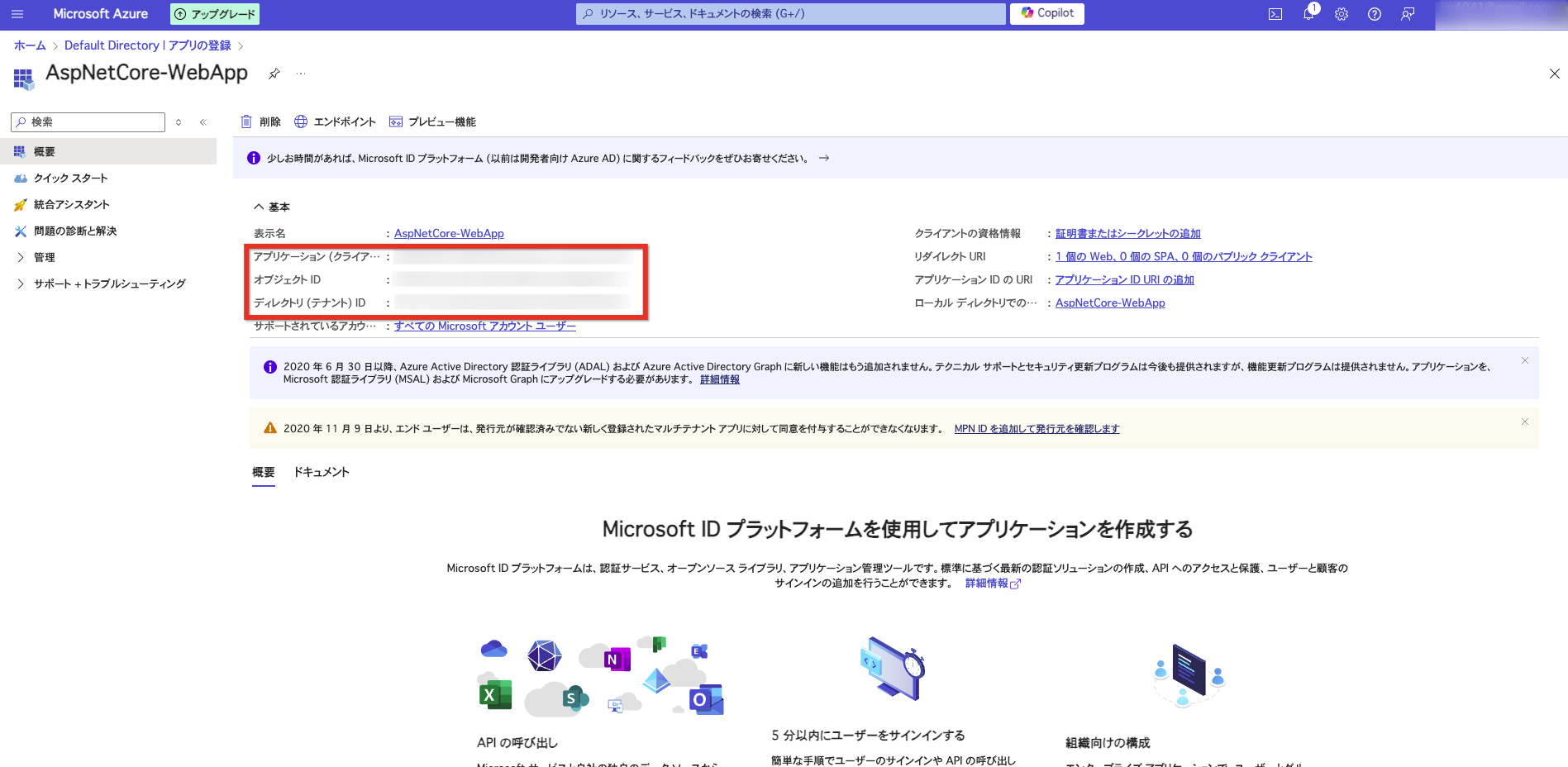The width and height of the screenshot is (1568, 767).
Task: Open the Azure portal hamburger menu
Action: [x=17, y=14]
